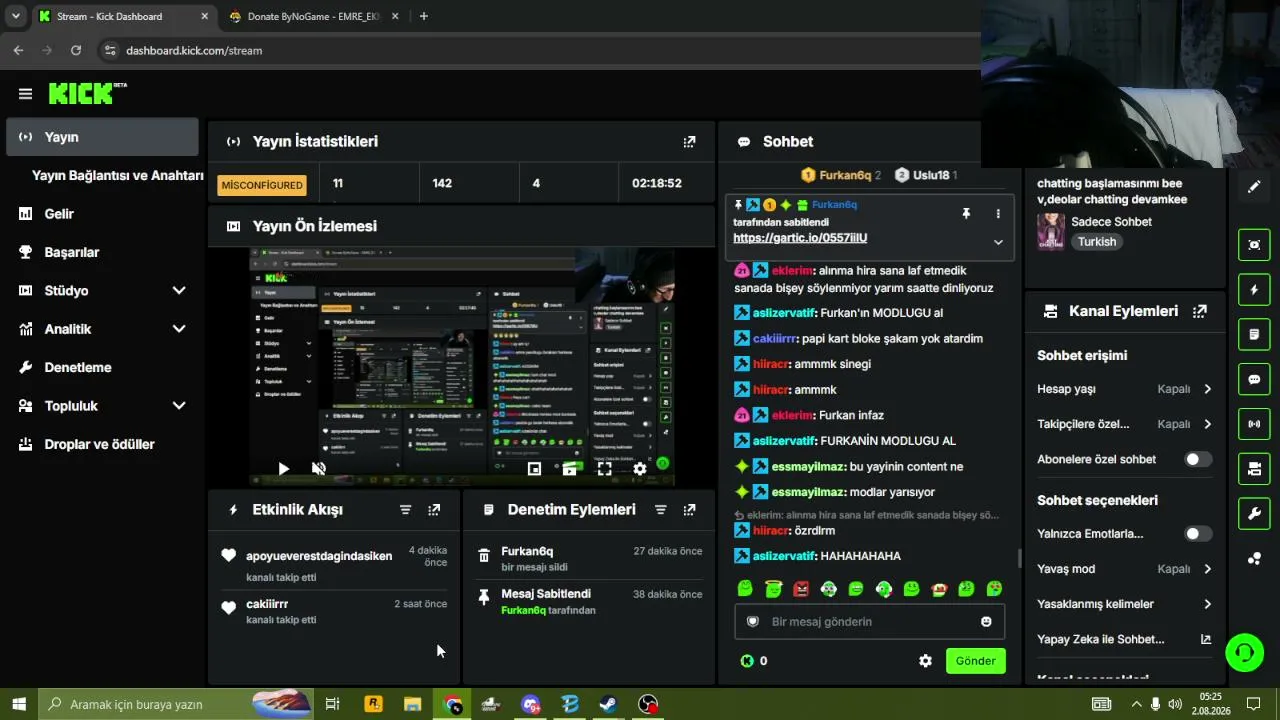
Task: Toggle the moderation log document icon in right rail
Action: 1254,334
